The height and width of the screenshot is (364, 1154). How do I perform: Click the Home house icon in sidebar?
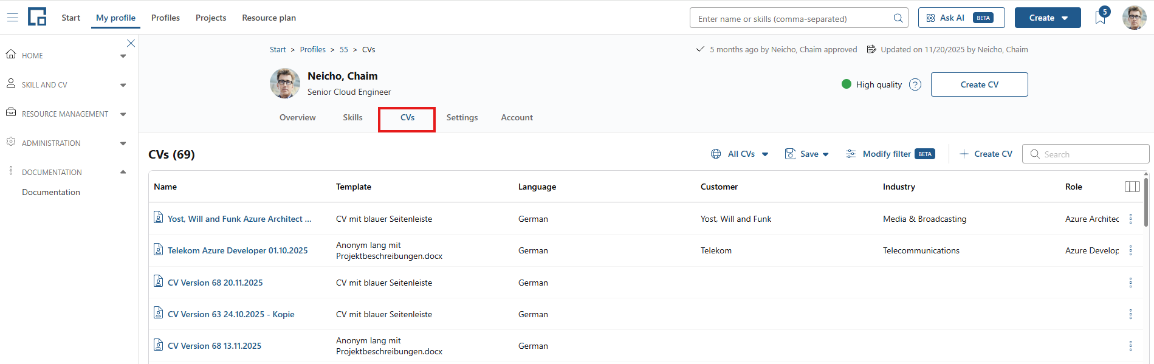point(11,55)
